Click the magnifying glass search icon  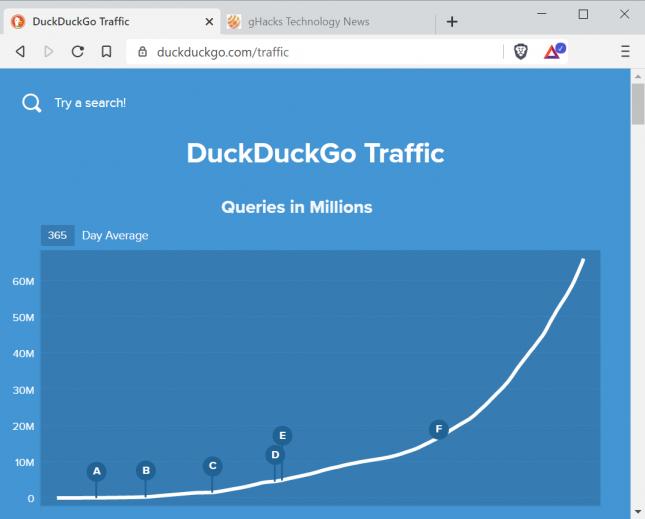[x=31, y=103]
